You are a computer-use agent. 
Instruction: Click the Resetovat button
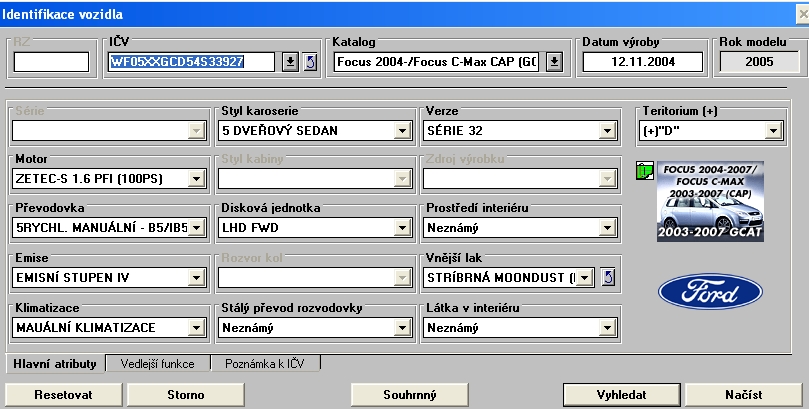click(x=63, y=395)
